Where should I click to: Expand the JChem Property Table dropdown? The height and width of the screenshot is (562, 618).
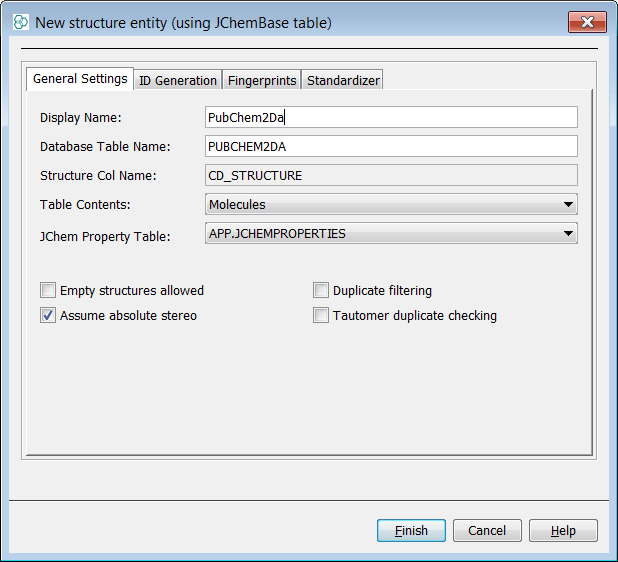tap(390, 234)
